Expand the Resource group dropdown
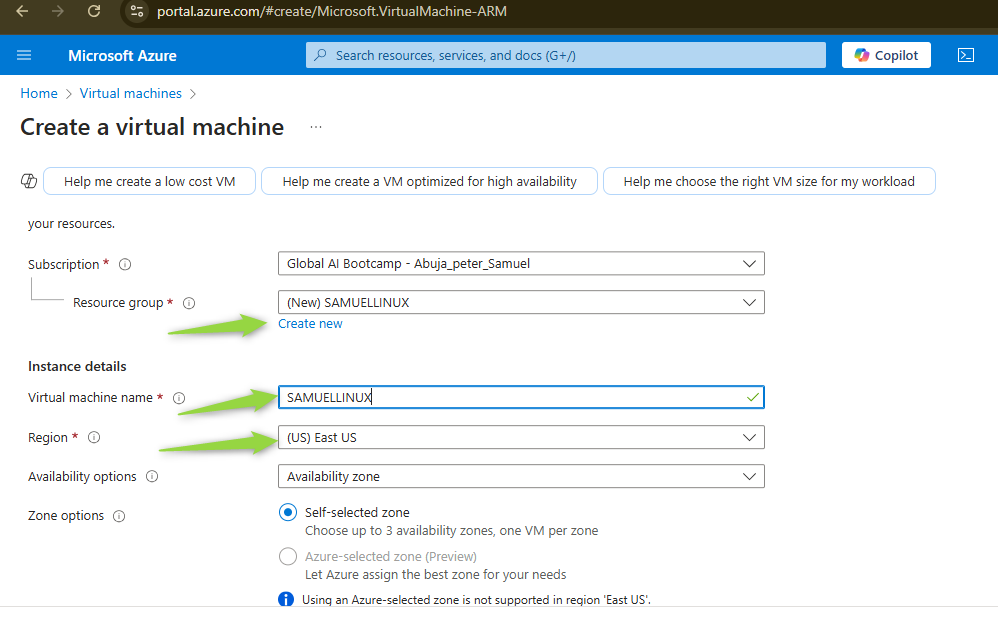 click(x=521, y=302)
